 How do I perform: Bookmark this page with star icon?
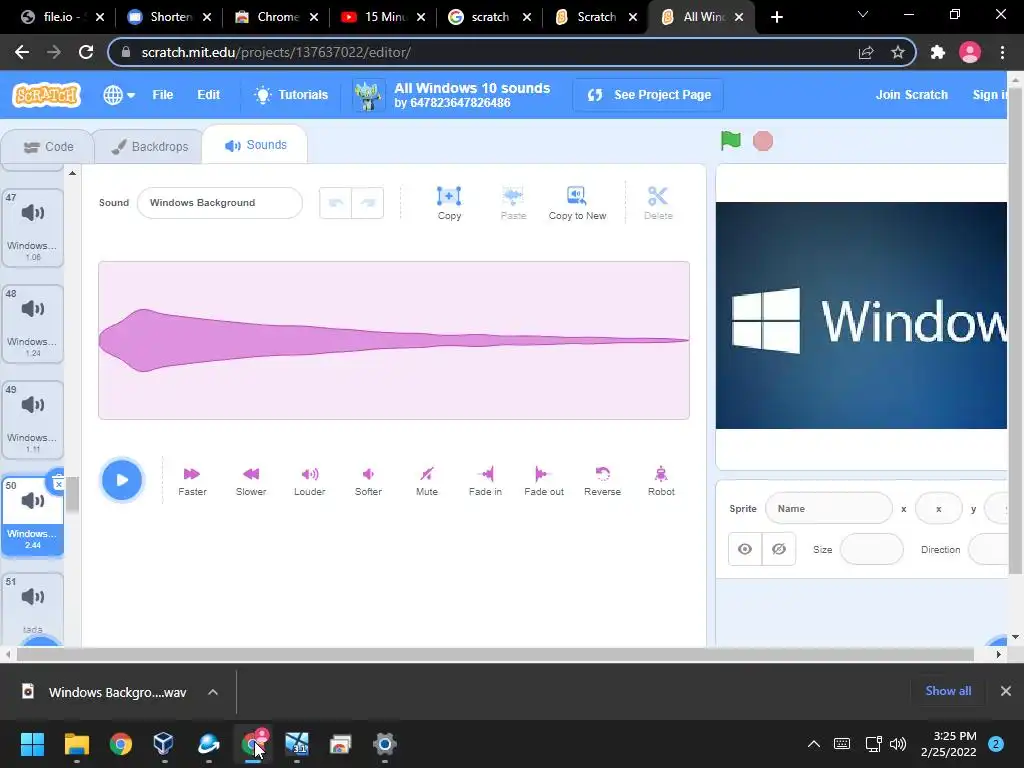pyautogui.click(x=898, y=52)
